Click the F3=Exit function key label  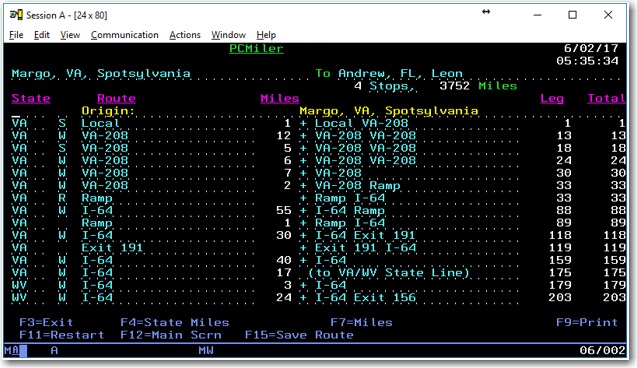point(46,323)
